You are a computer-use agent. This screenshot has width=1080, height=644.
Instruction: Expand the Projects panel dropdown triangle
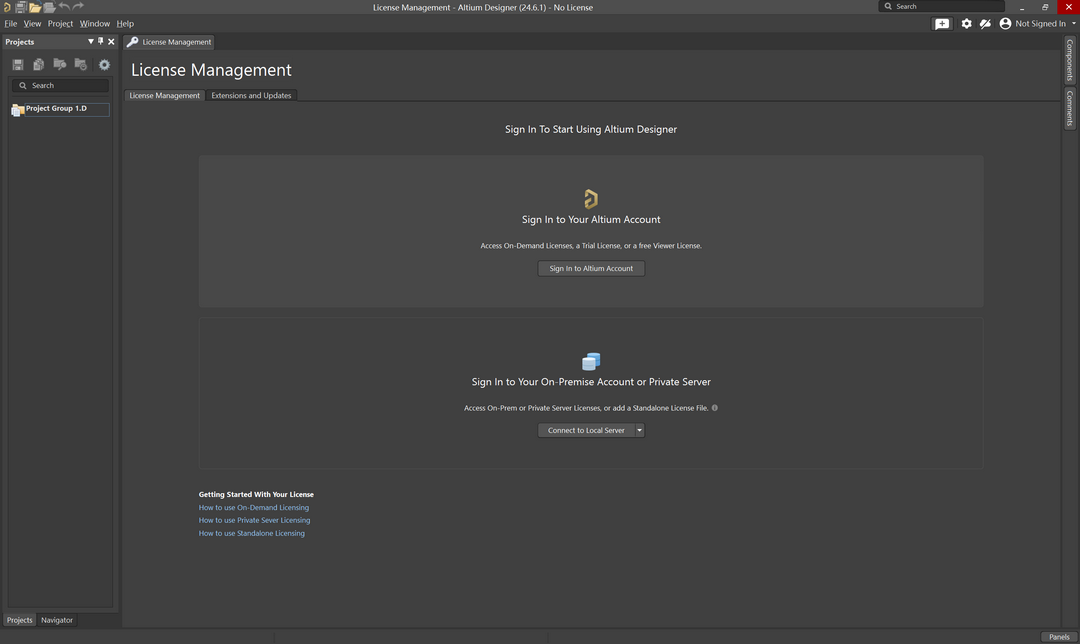90,42
